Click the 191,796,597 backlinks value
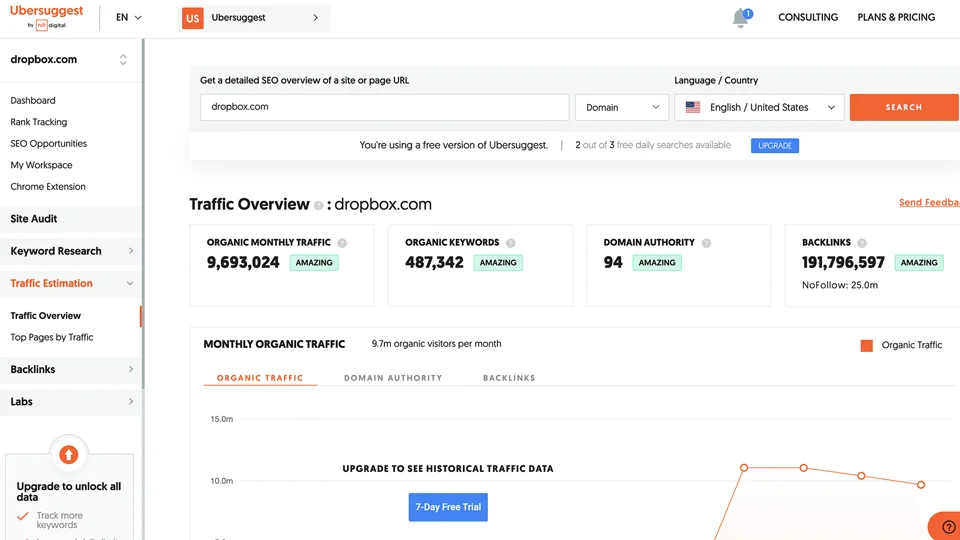Image resolution: width=960 pixels, height=540 pixels. 844,263
